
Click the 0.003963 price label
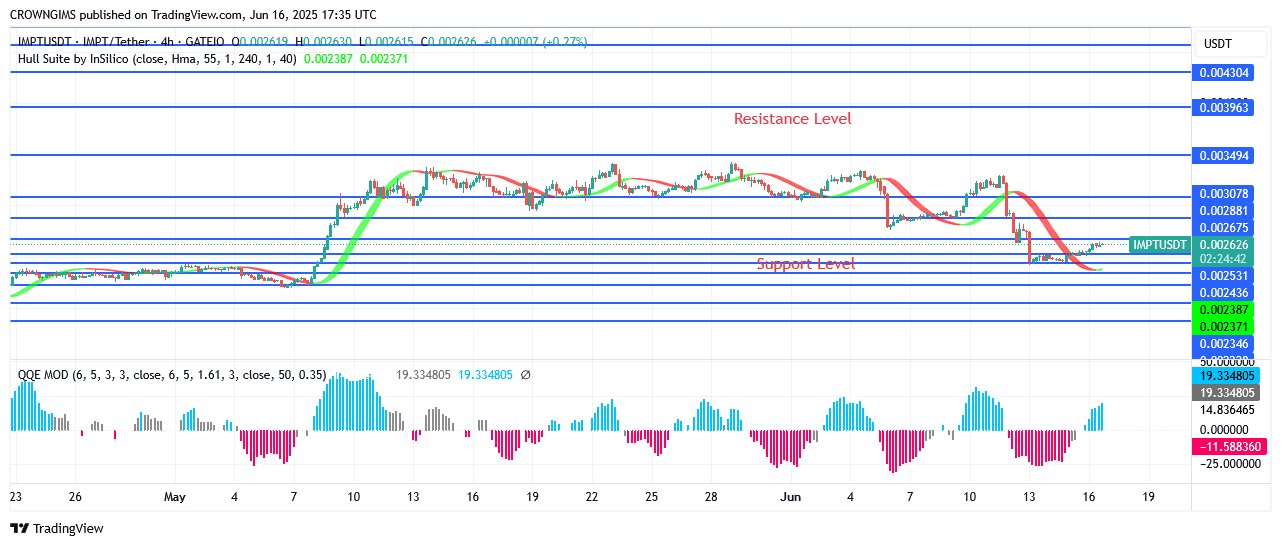pos(1223,107)
